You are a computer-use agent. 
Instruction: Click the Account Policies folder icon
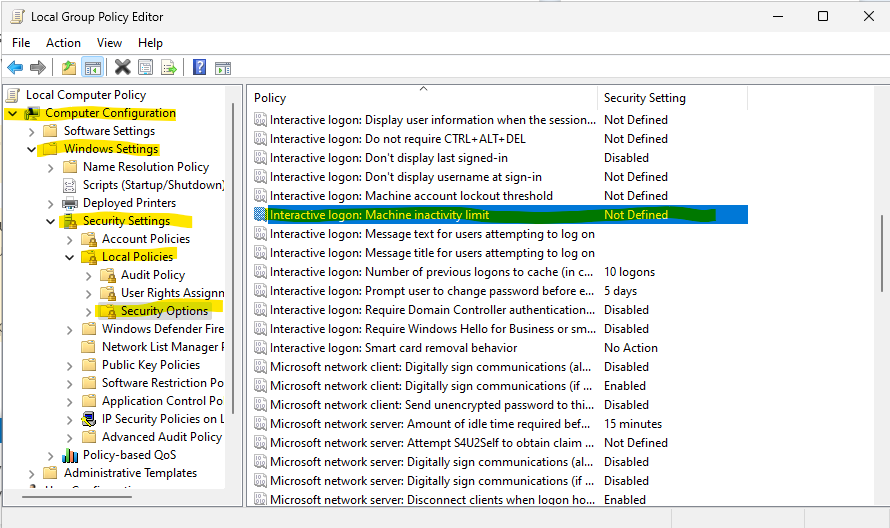[x=89, y=239]
